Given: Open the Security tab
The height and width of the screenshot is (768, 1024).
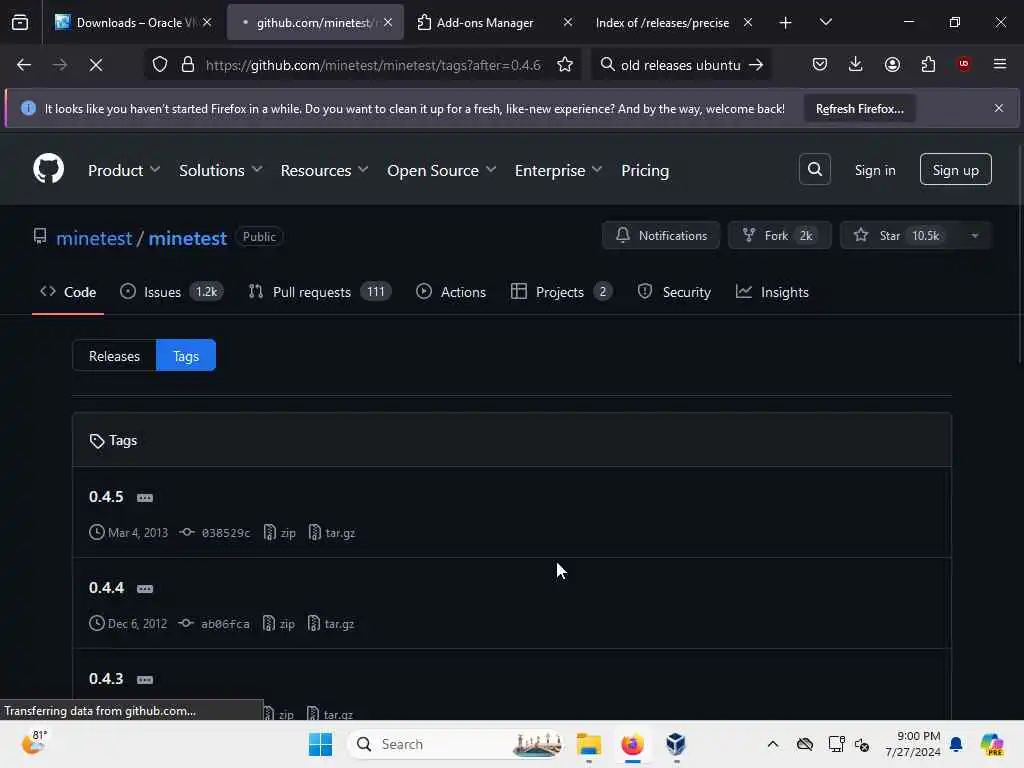Looking at the screenshot, I should point(673,292).
